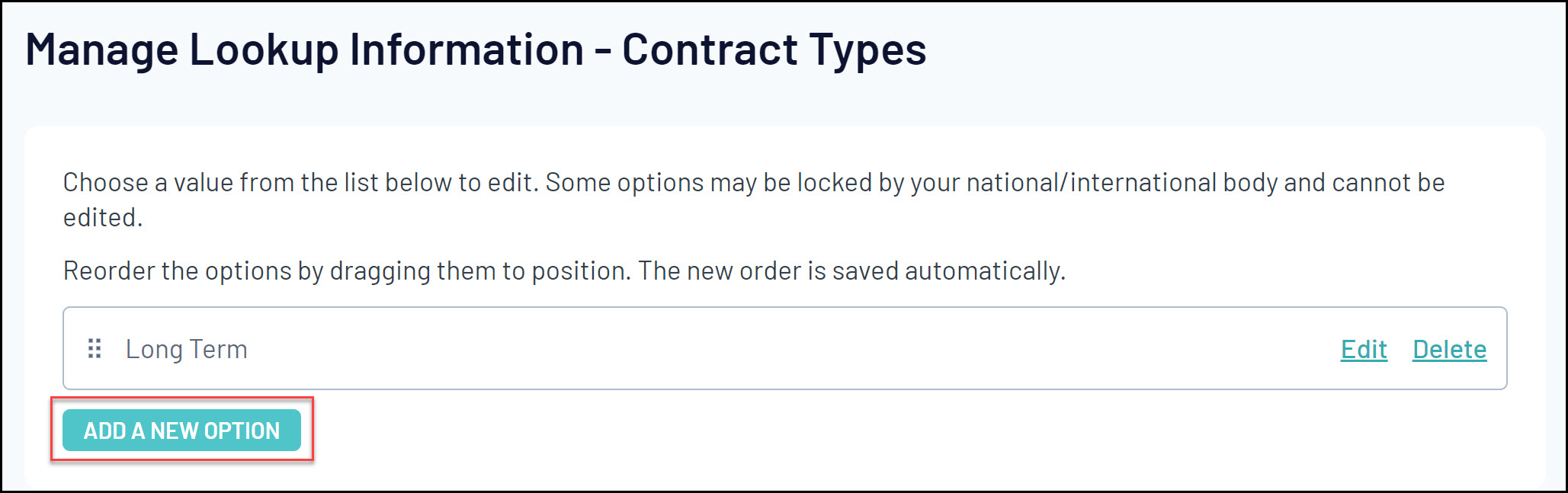Click empty space inside Long Term row
This screenshot has height=493, width=1568.
click(762, 349)
